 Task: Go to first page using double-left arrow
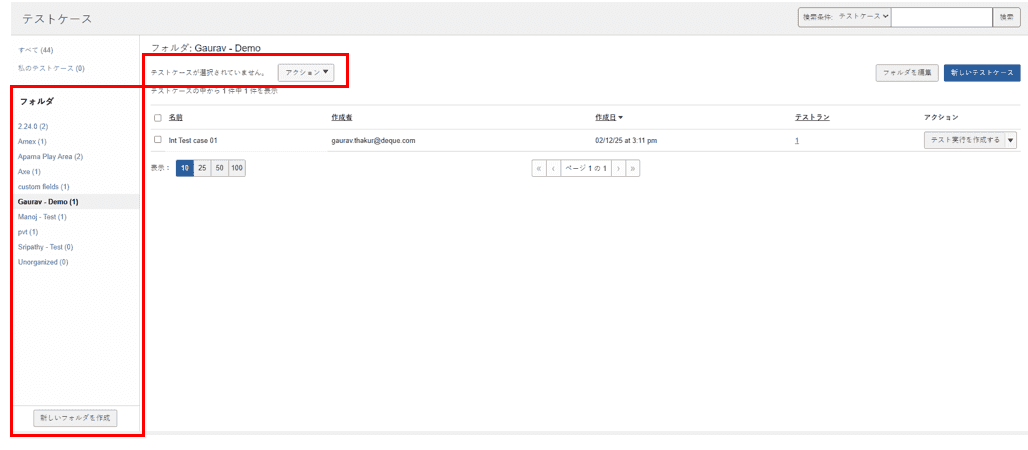click(540, 168)
